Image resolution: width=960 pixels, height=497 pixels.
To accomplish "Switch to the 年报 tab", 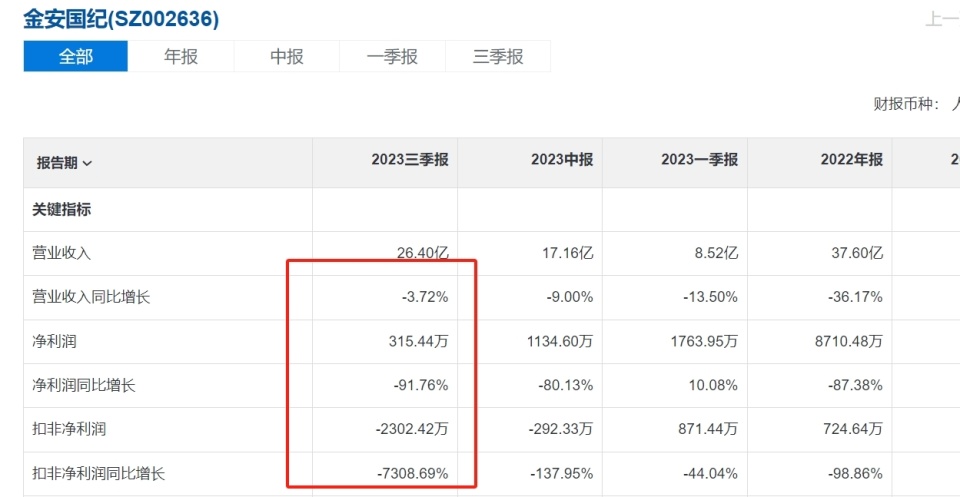I will click(x=181, y=56).
